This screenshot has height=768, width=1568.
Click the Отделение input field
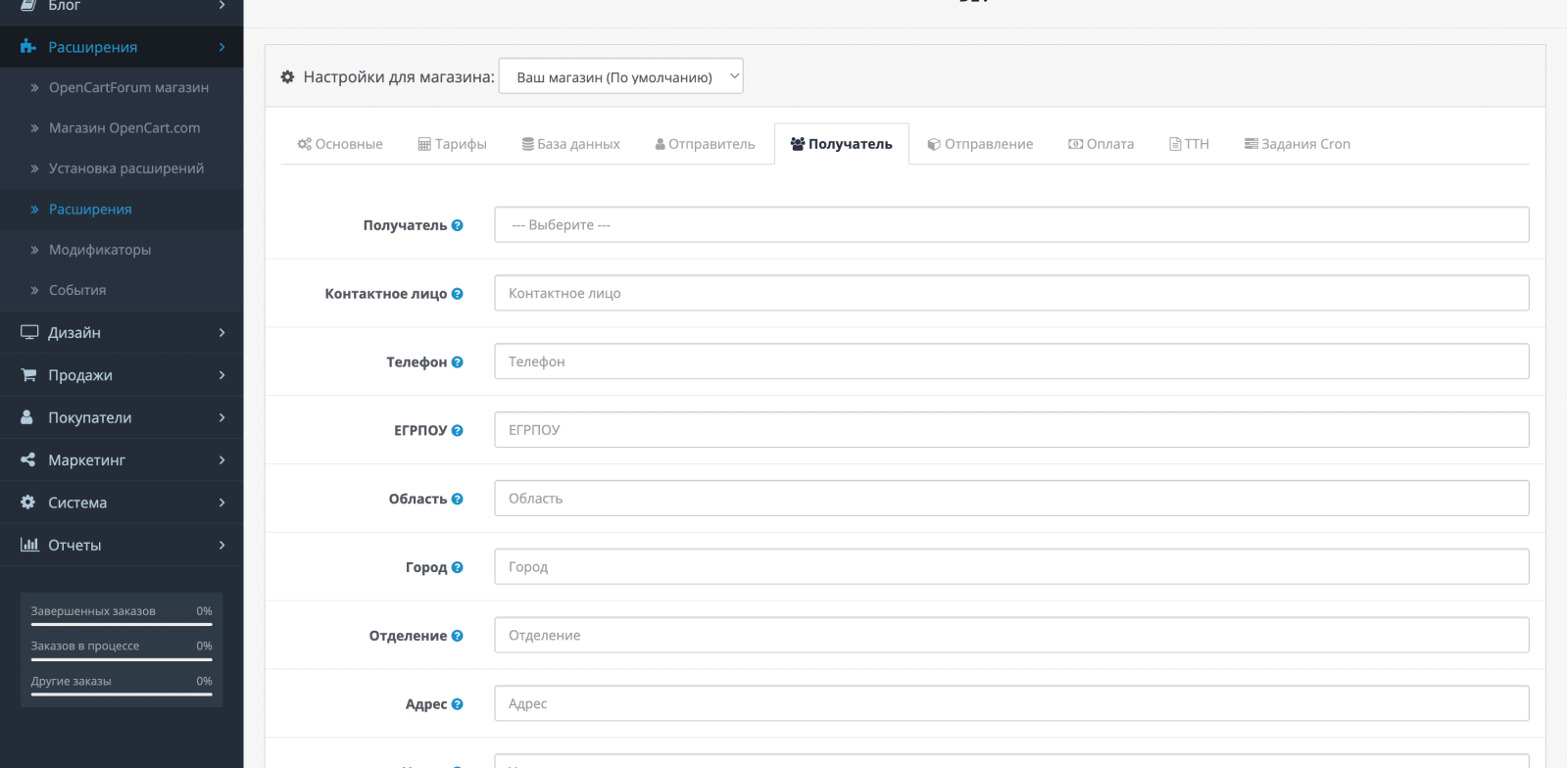coord(1011,635)
